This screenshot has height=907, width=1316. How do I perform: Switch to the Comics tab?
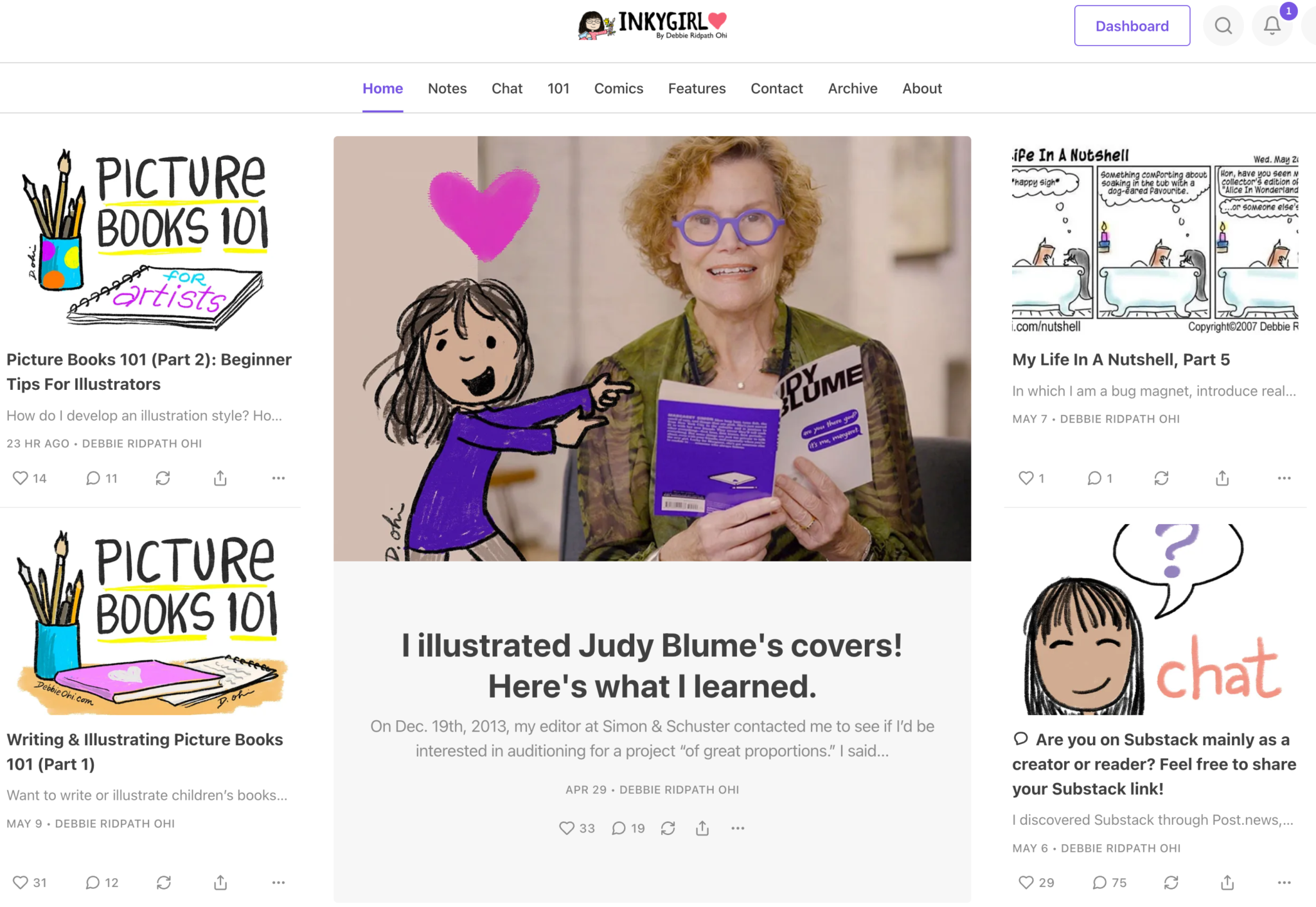(618, 89)
